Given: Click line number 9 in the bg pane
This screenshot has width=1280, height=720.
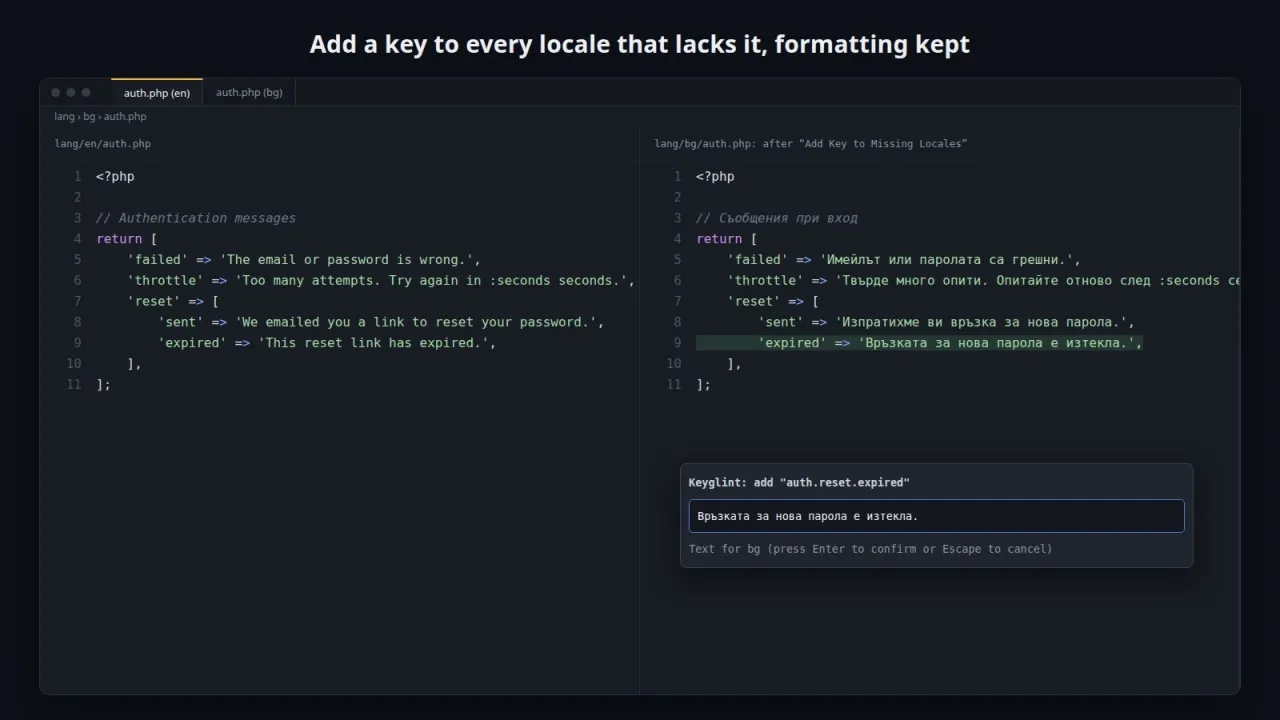Looking at the screenshot, I should click(x=677, y=343).
